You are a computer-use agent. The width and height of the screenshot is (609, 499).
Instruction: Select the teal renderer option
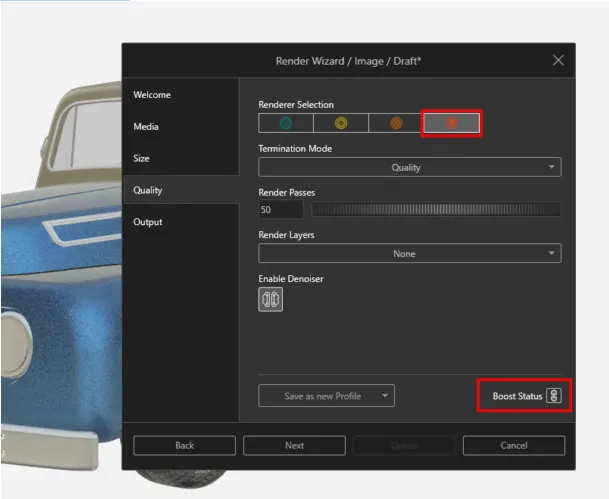point(286,123)
